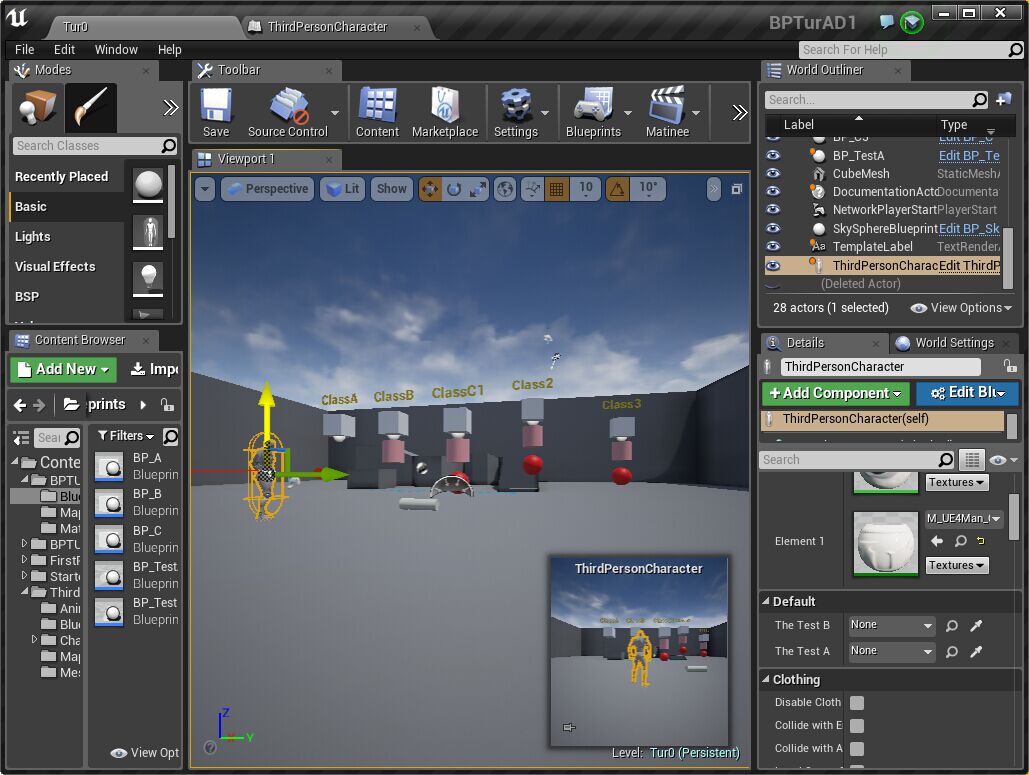Select the scale gizmo tool
This screenshot has width=1029, height=775.
(478, 189)
